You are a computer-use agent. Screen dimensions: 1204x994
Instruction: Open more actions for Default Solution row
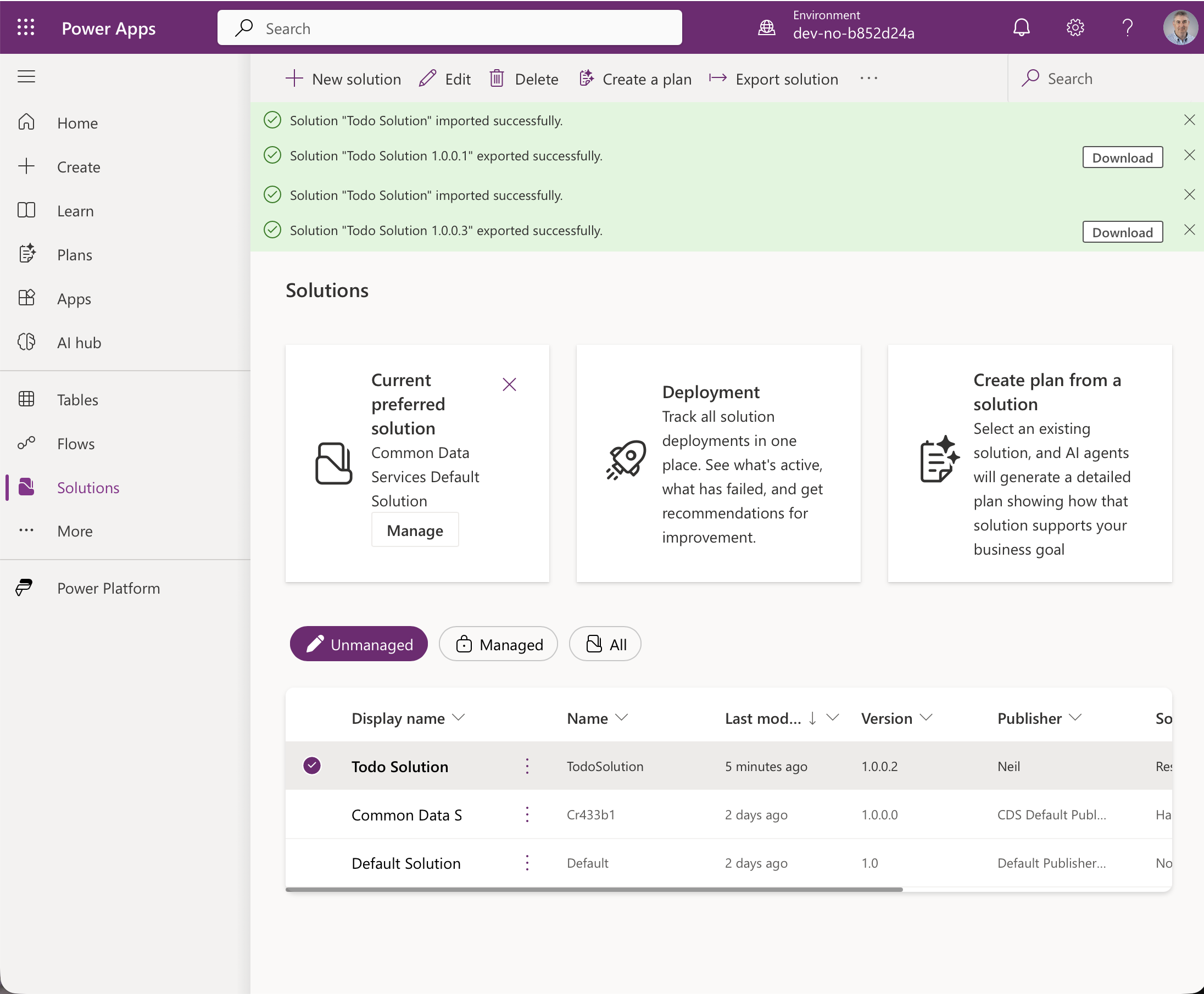click(x=527, y=863)
